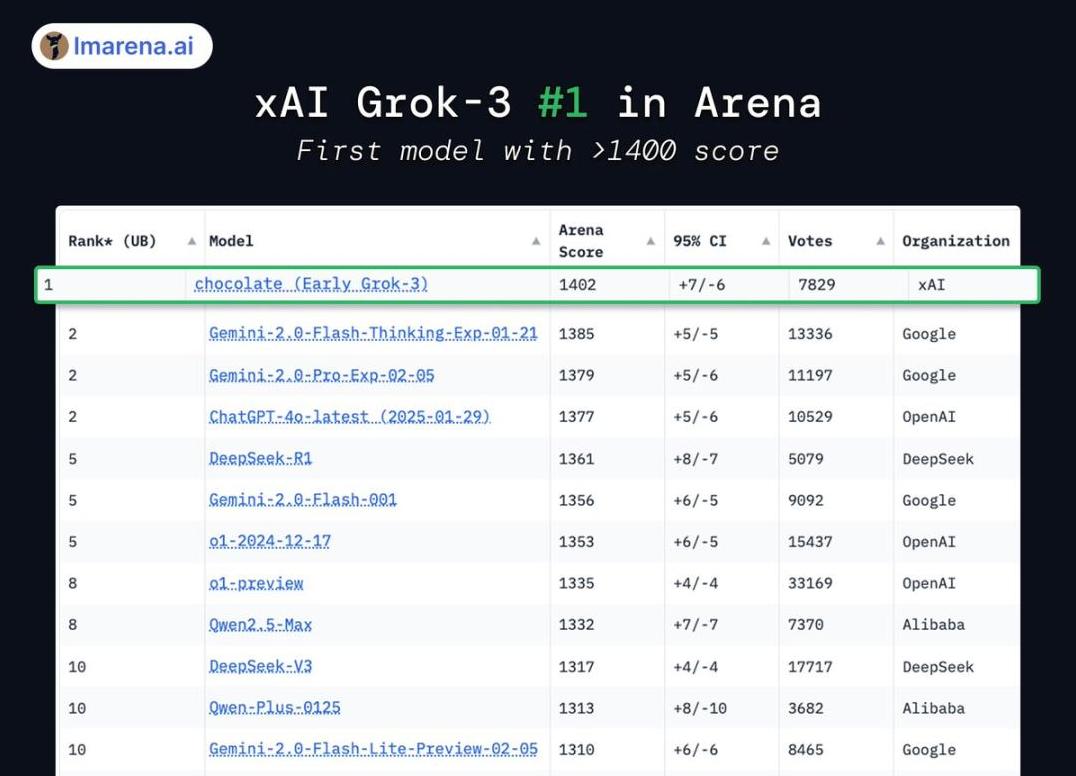Image resolution: width=1076 pixels, height=776 pixels.
Task: Open chocolate (Early Grok-3) model link
Action: pyautogui.click(x=311, y=284)
